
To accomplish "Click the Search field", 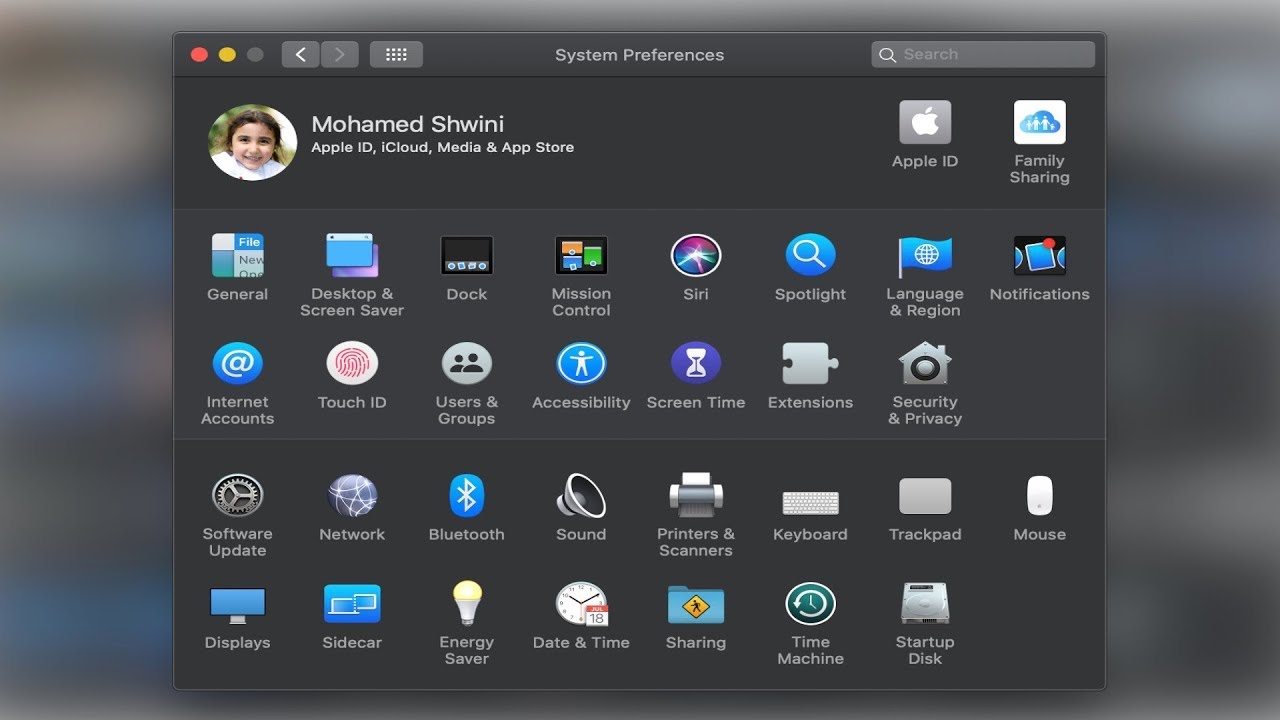I will (x=983, y=55).
